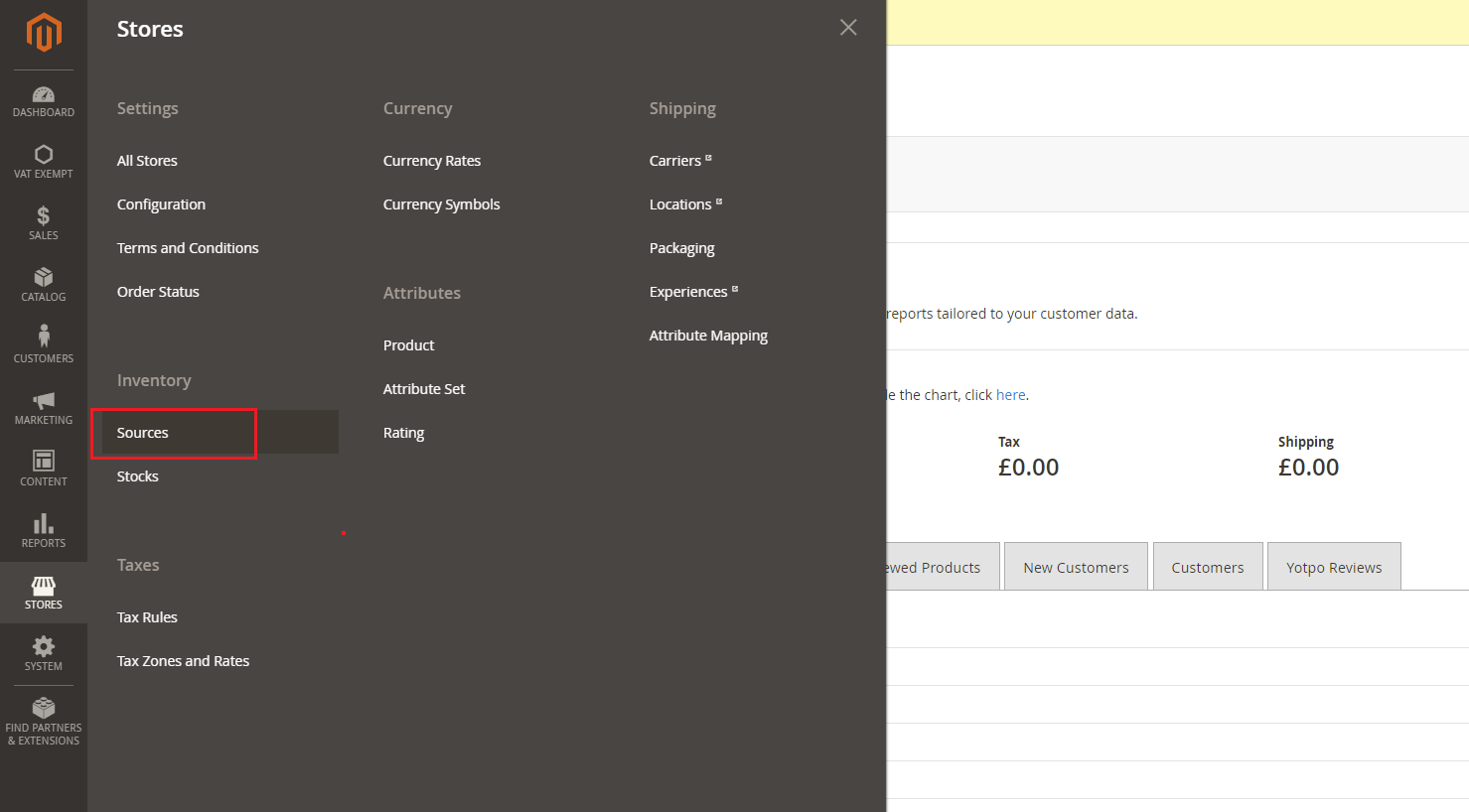Screen dimensions: 1469x812
Task: Close the Stores menu panel
Action: (x=848, y=28)
